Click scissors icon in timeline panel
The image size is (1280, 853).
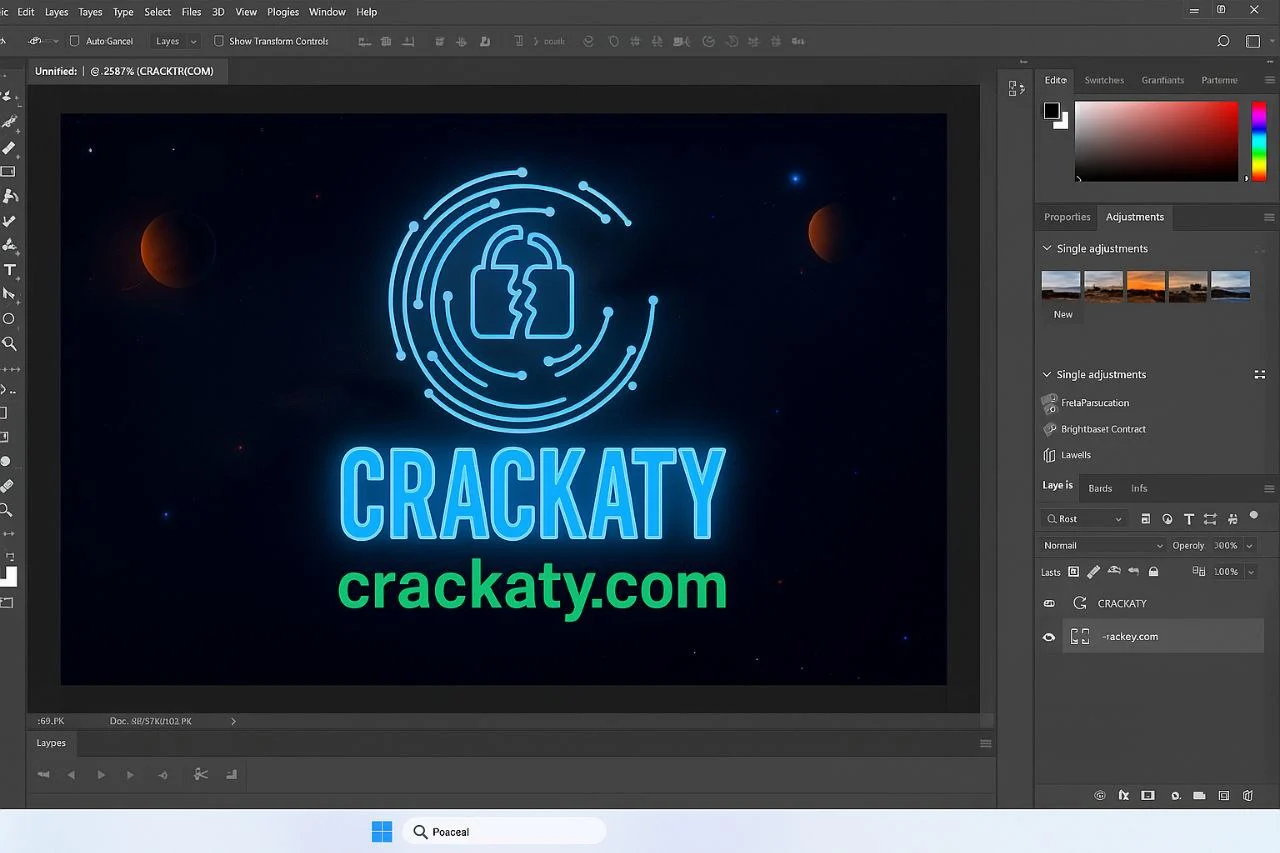201,774
